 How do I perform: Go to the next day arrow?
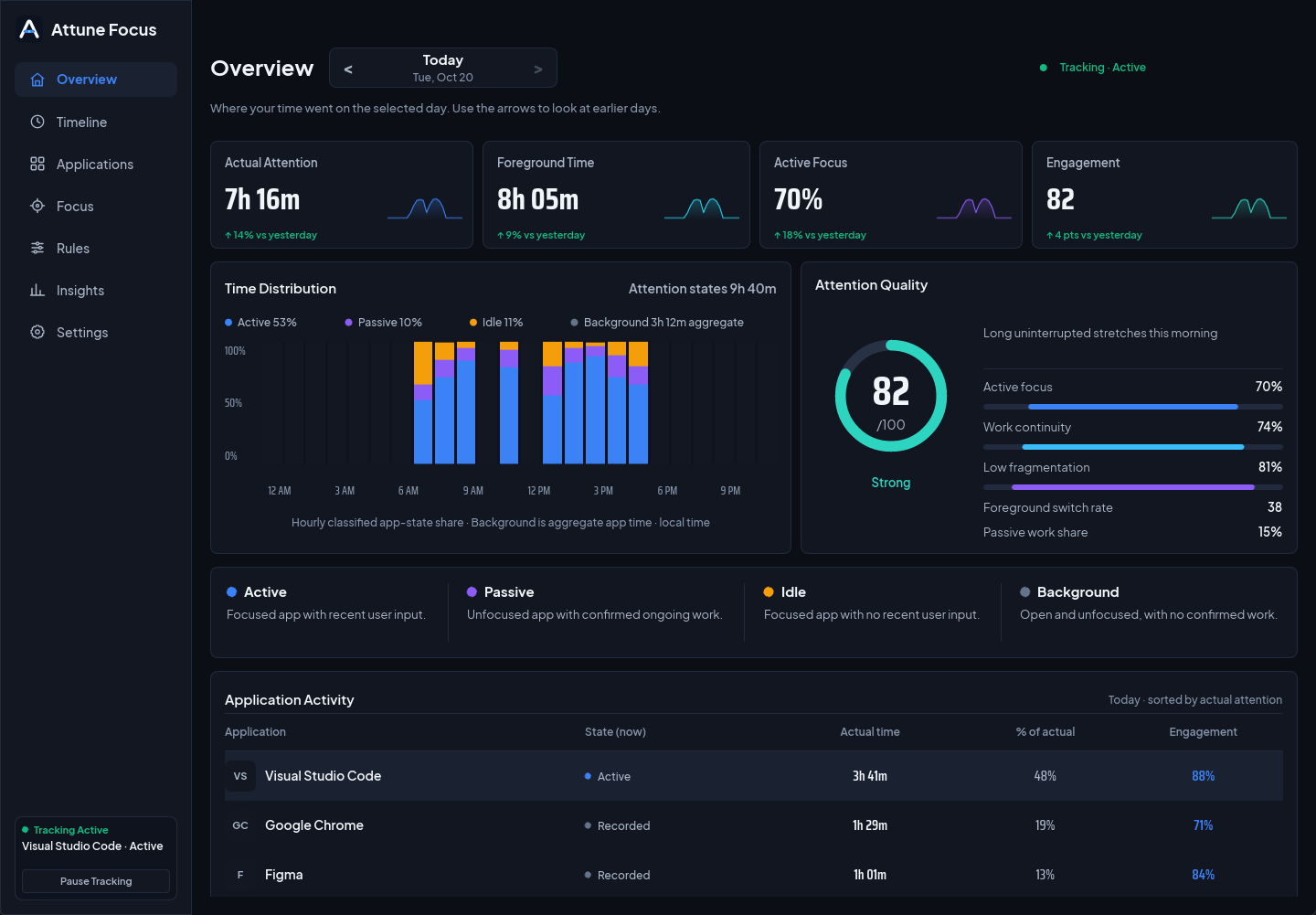pyautogui.click(x=538, y=69)
